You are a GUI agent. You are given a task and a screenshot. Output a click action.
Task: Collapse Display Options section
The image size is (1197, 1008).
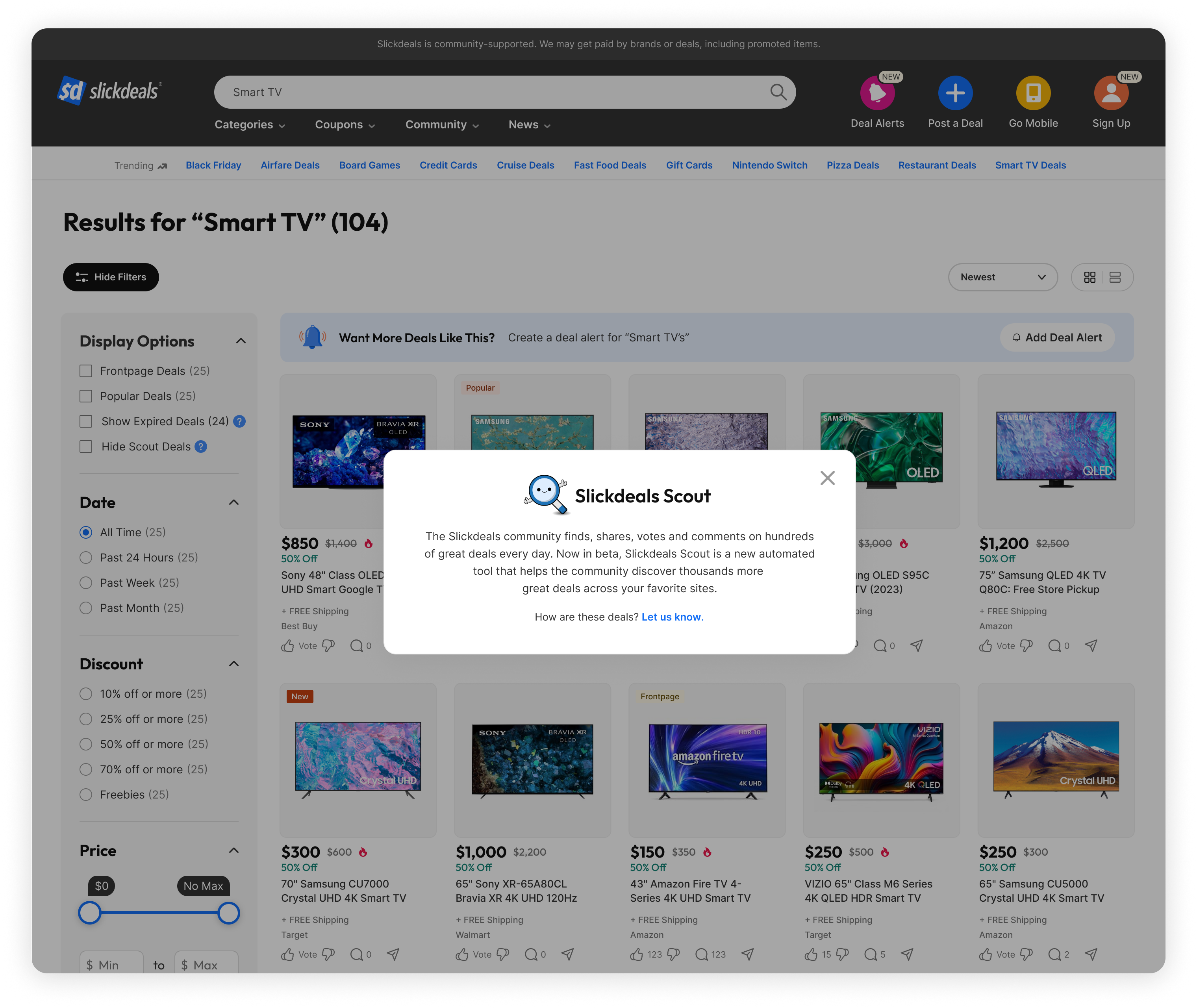(241, 341)
